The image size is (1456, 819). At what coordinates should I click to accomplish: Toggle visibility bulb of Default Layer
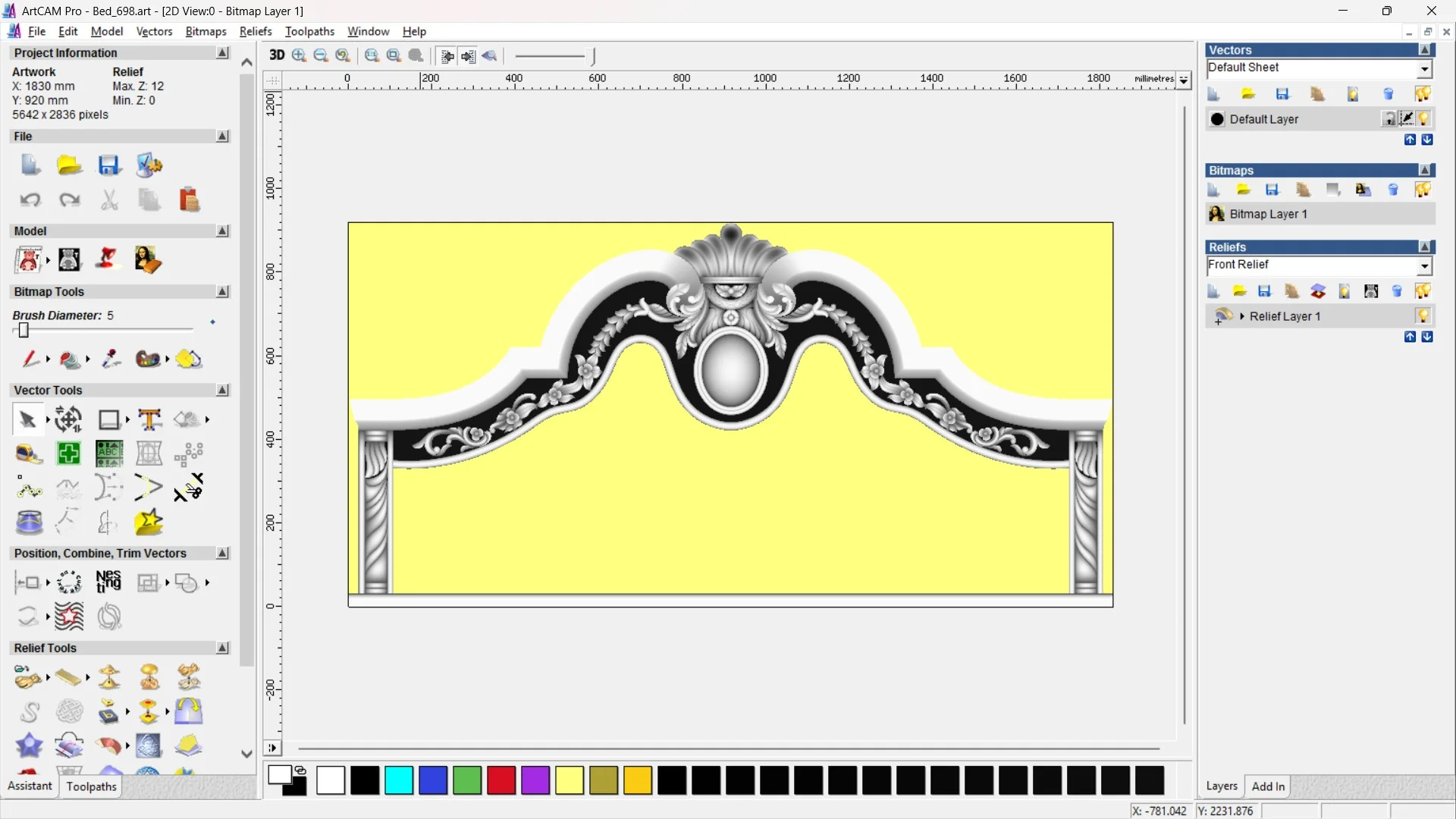coord(1423,119)
